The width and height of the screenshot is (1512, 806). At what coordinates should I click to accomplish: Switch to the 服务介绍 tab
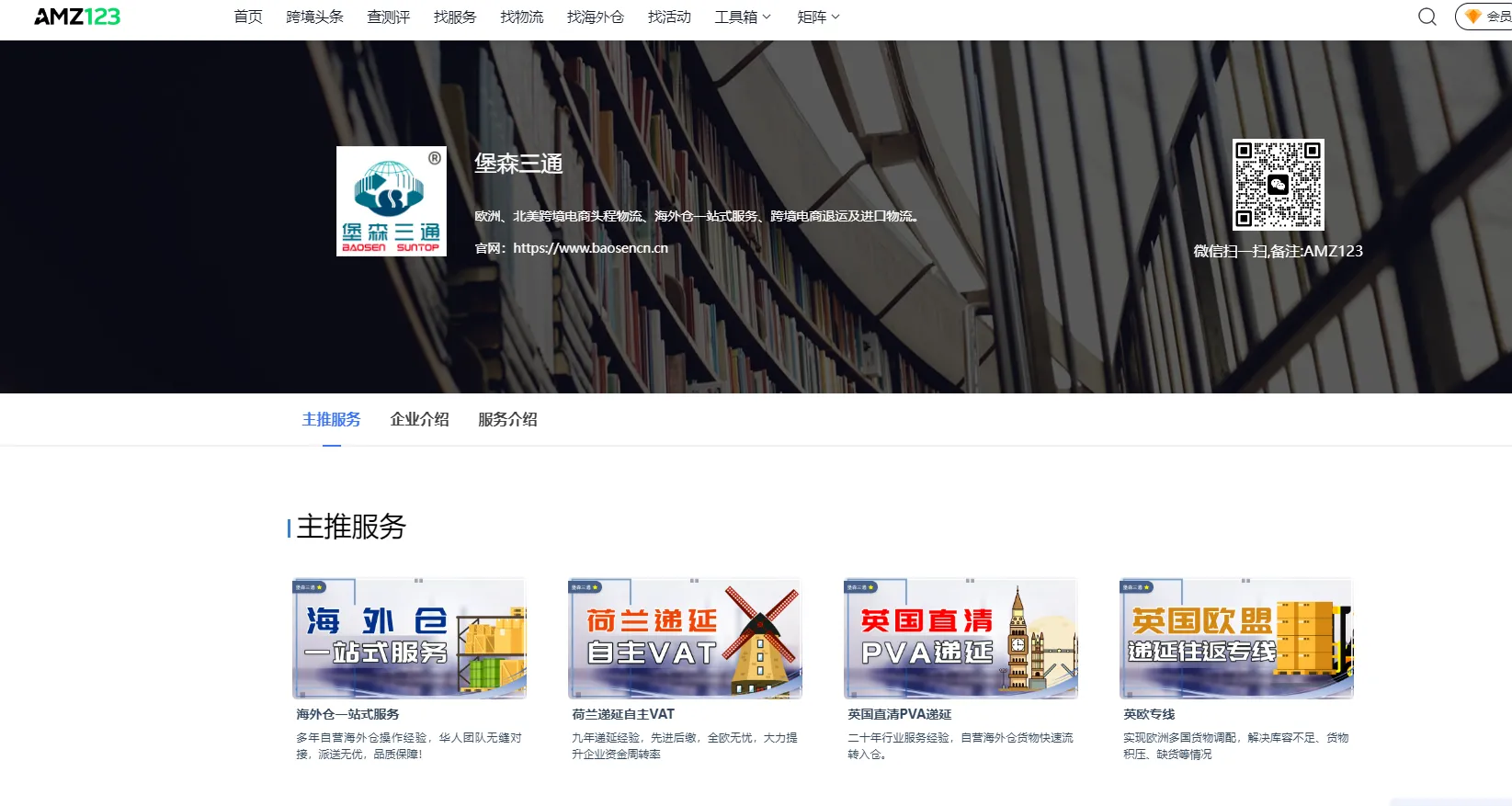[507, 419]
